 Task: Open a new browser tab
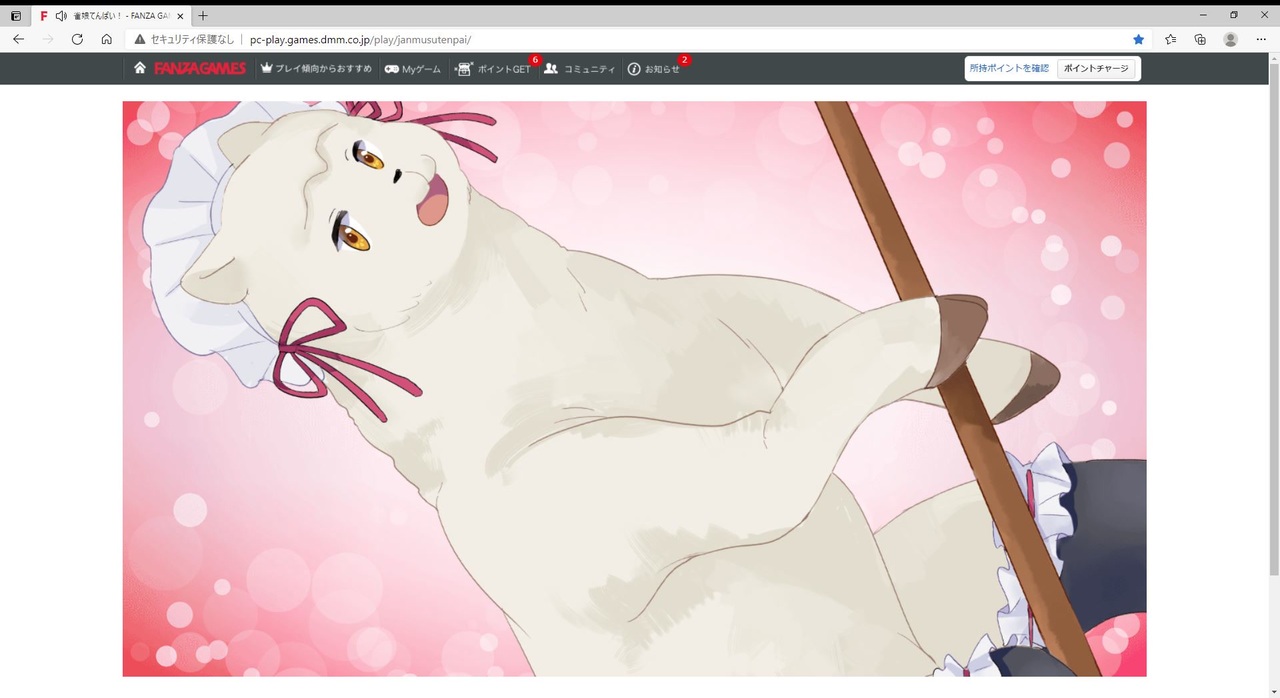[203, 16]
